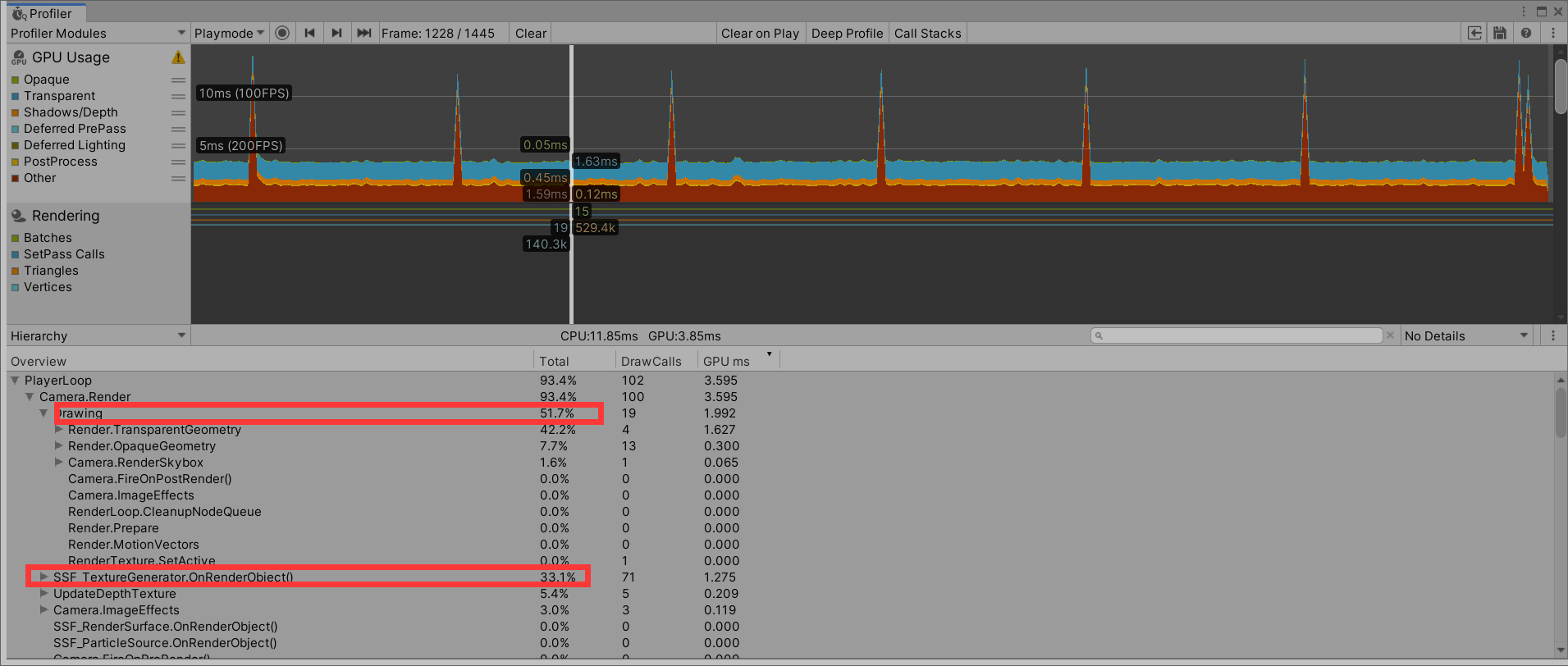Toggle Deferred PrePass chart series
The width and height of the screenshot is (1568, 666).
[16, 129]
